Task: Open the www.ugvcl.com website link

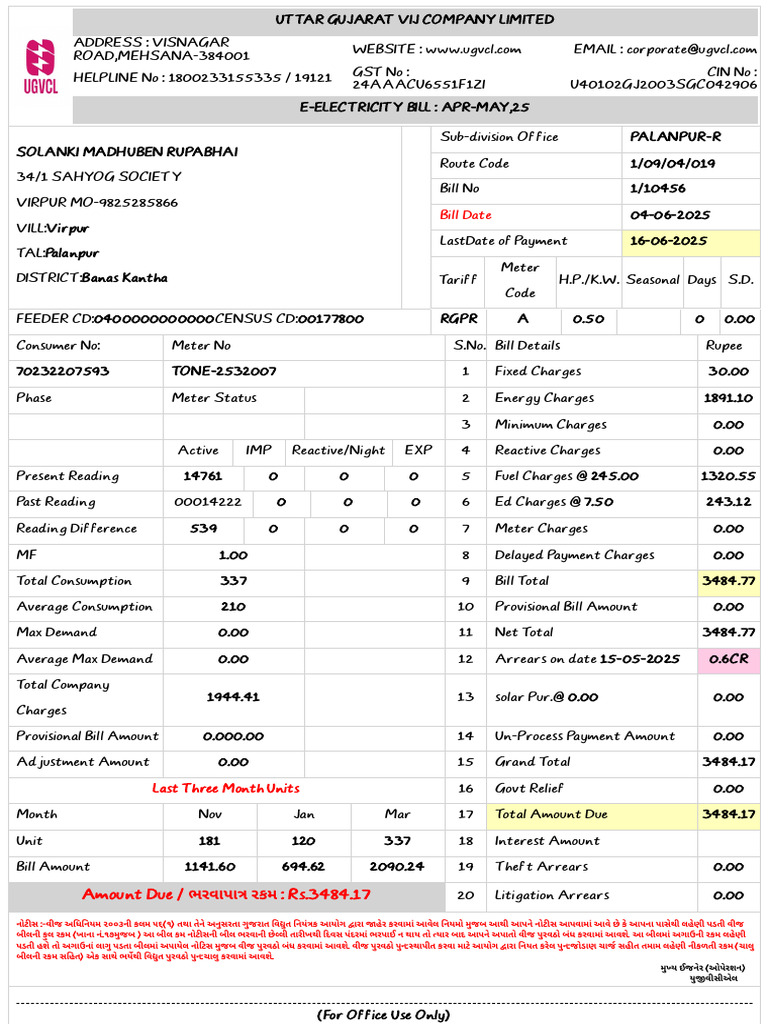Action: pos(473,50)
